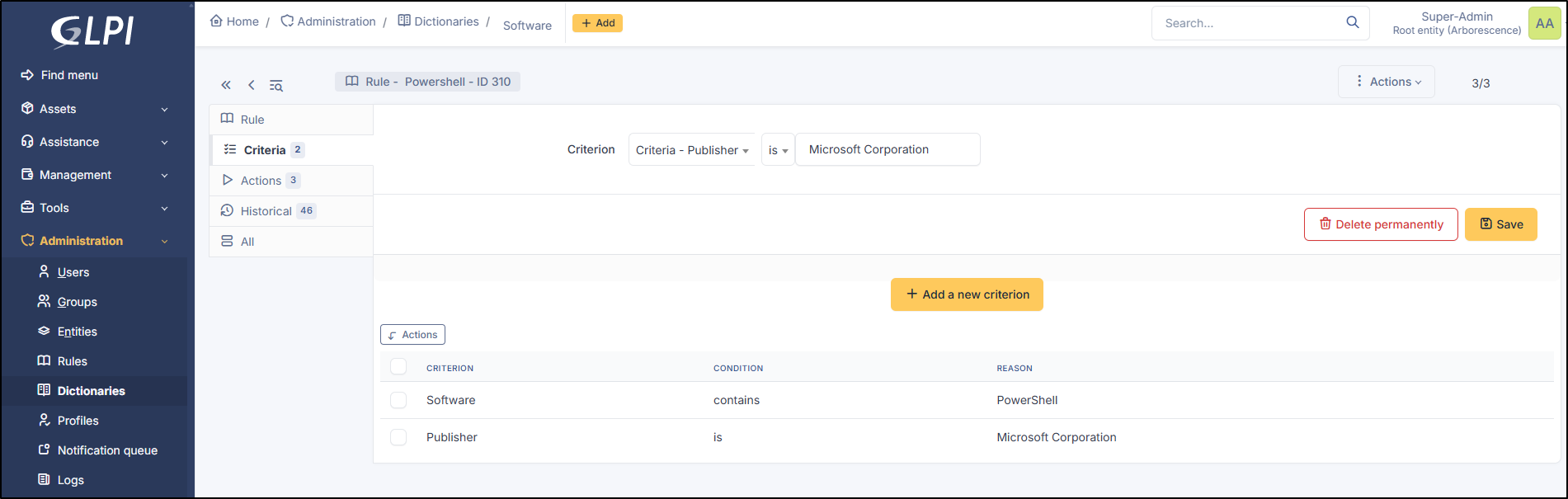Click the Find menu arrow icon
Screen dimensions: 1568x499
(27, 75)
